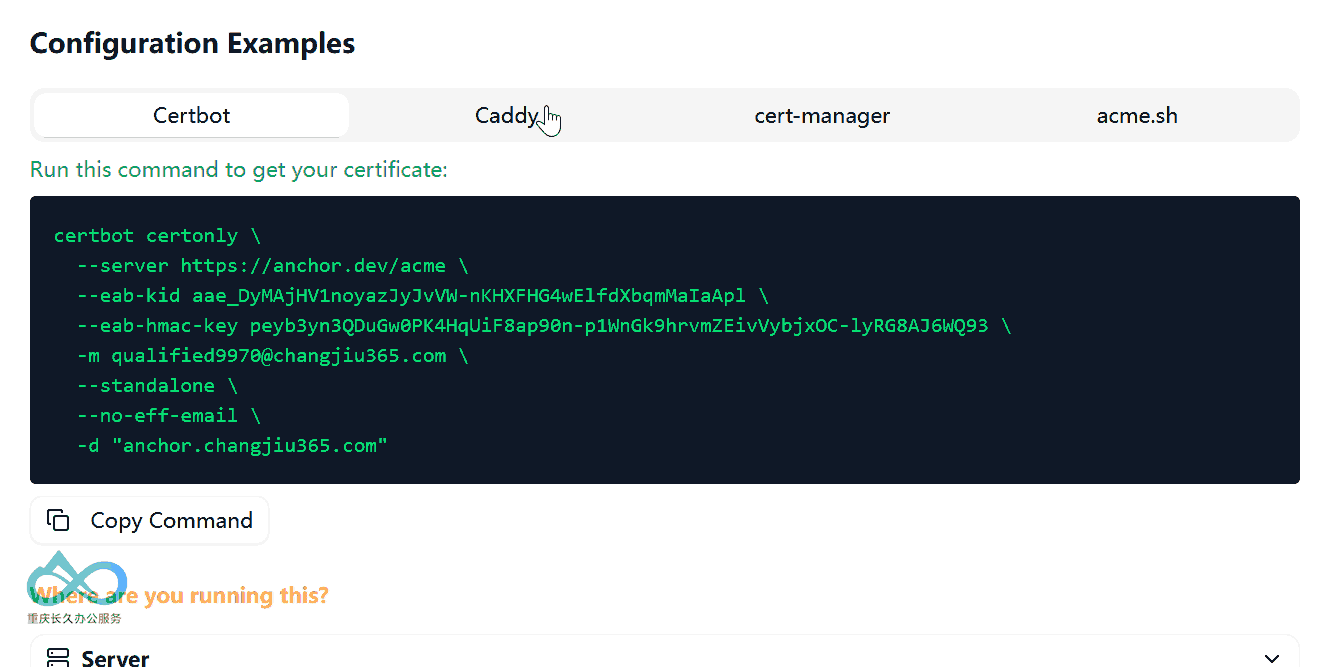
Task: Click the Copy Command button
Action: tap(150, 520)
